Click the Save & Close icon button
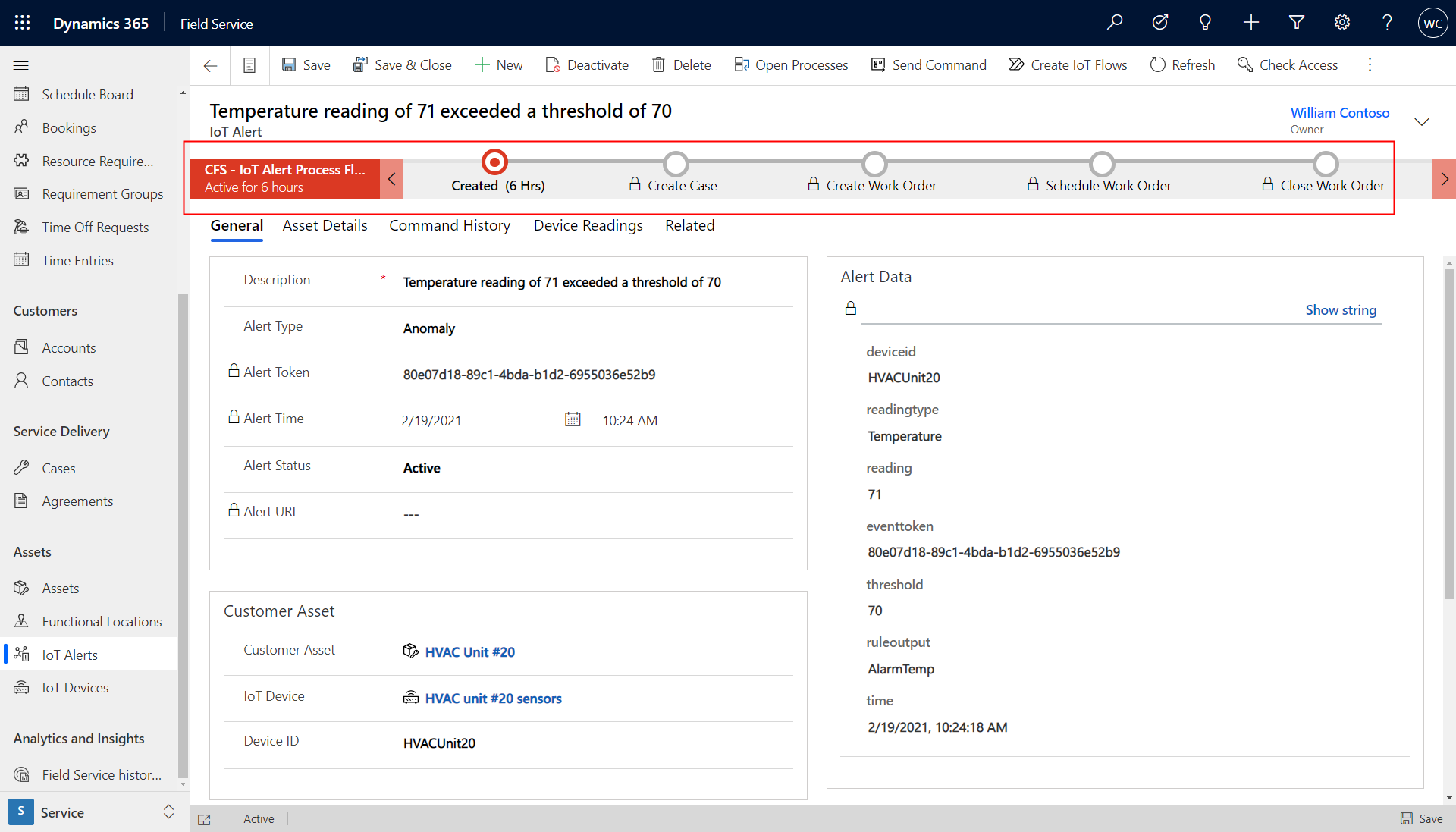Viewport: 1456px width, 832px height. (360, 64)
